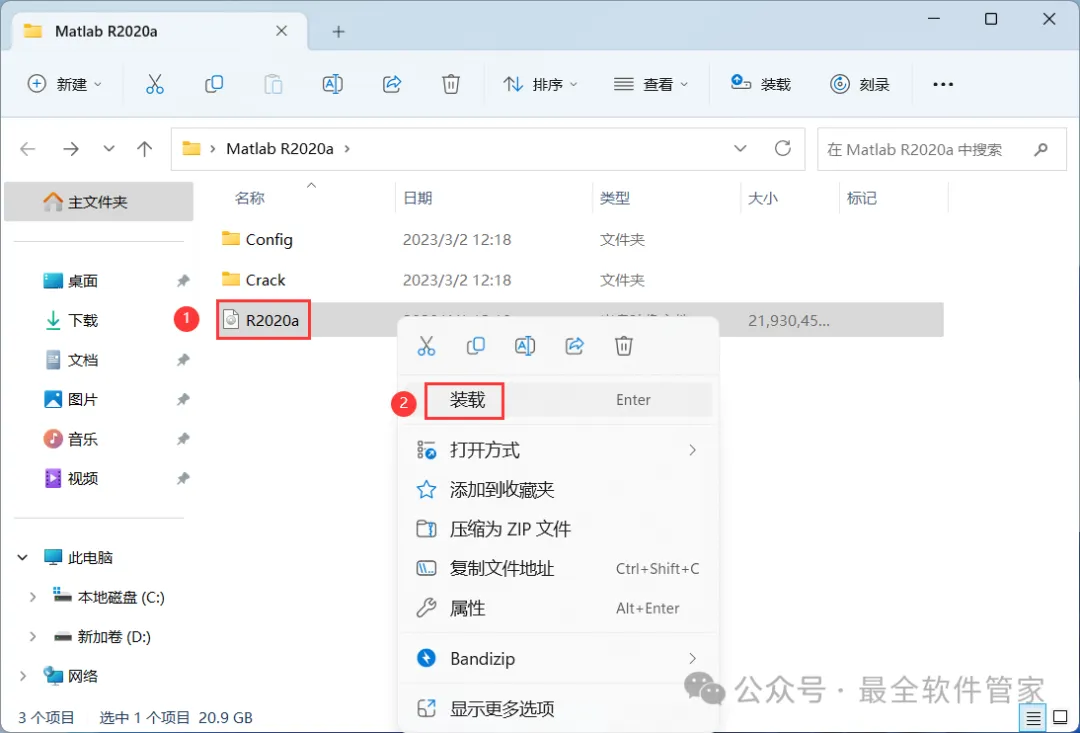Expand the 本地磁盘 (C:) node
The width and height of the screenshot is (1080, 733).
click(32, 597)
